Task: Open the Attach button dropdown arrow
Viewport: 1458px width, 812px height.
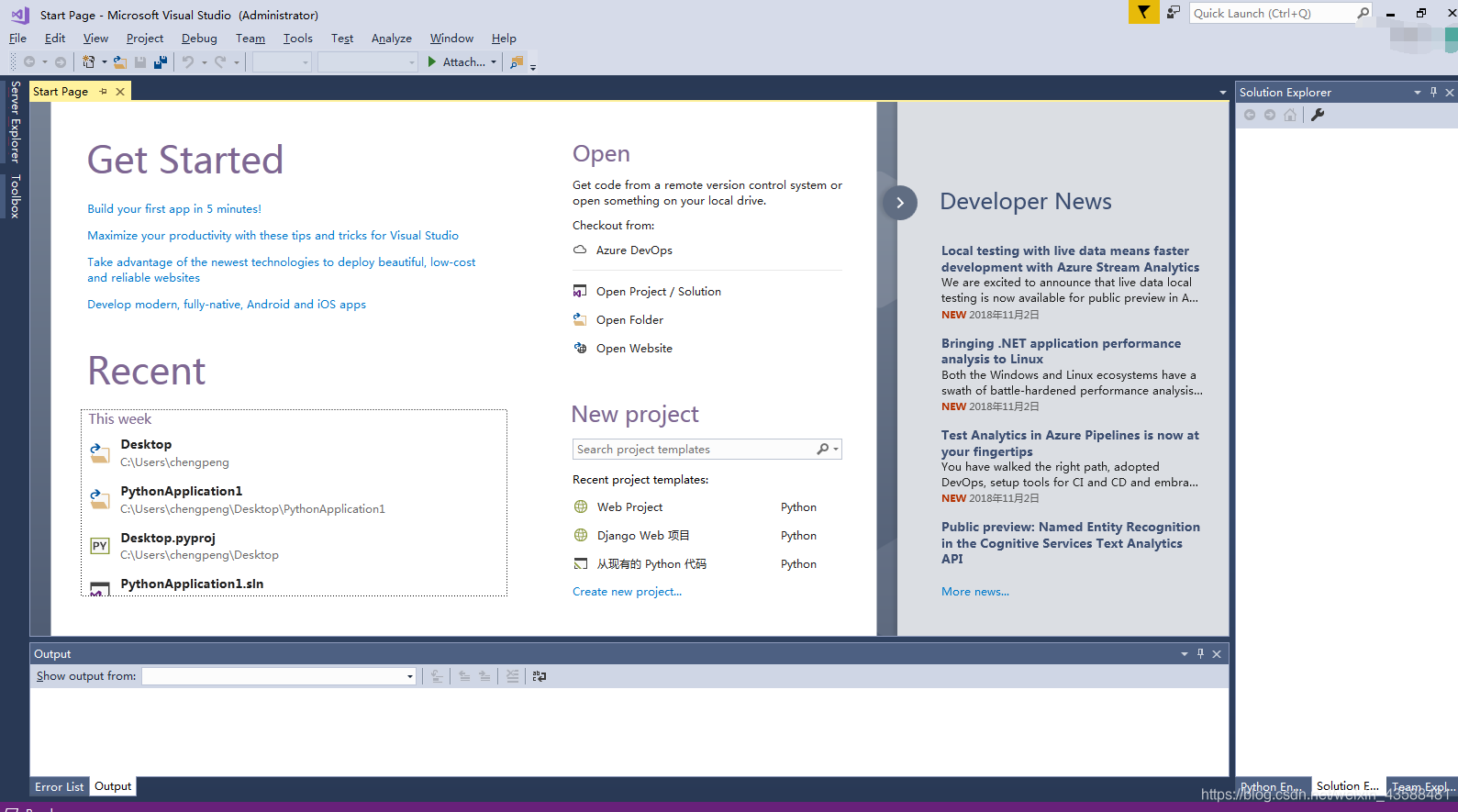Action: point(494,61)
